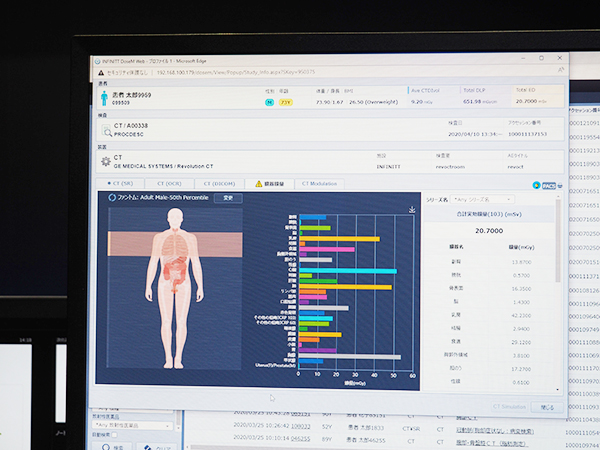This screenshot has height=450, width=600.
Task: Click the patient person icon
Action: (x=104, y=96)
